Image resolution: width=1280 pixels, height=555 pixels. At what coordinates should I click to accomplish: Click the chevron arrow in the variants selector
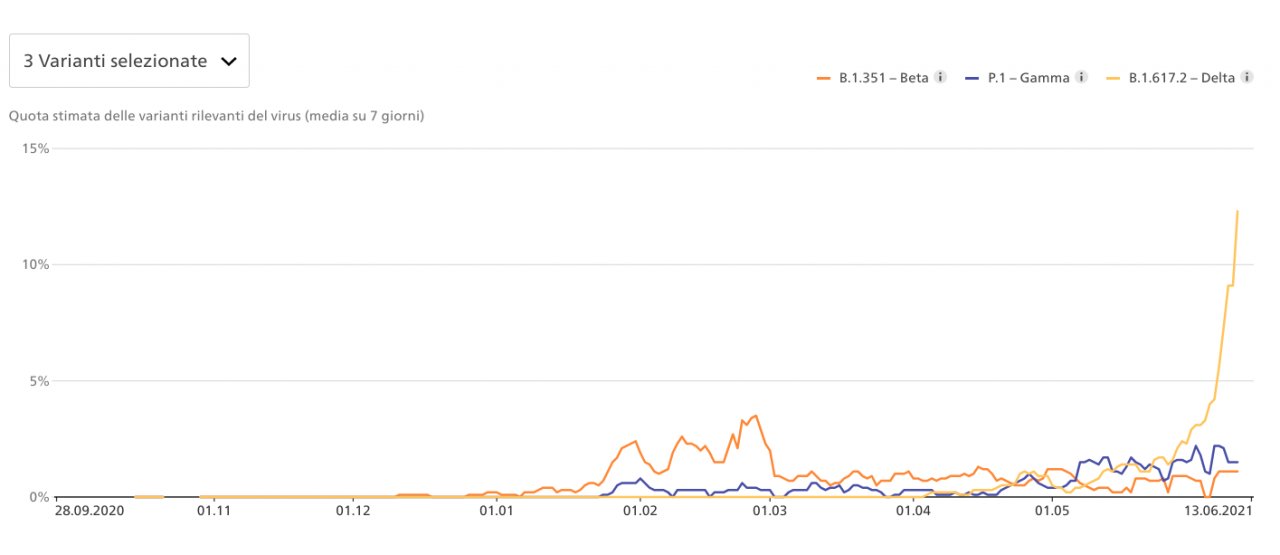click(x=228, y=61)
